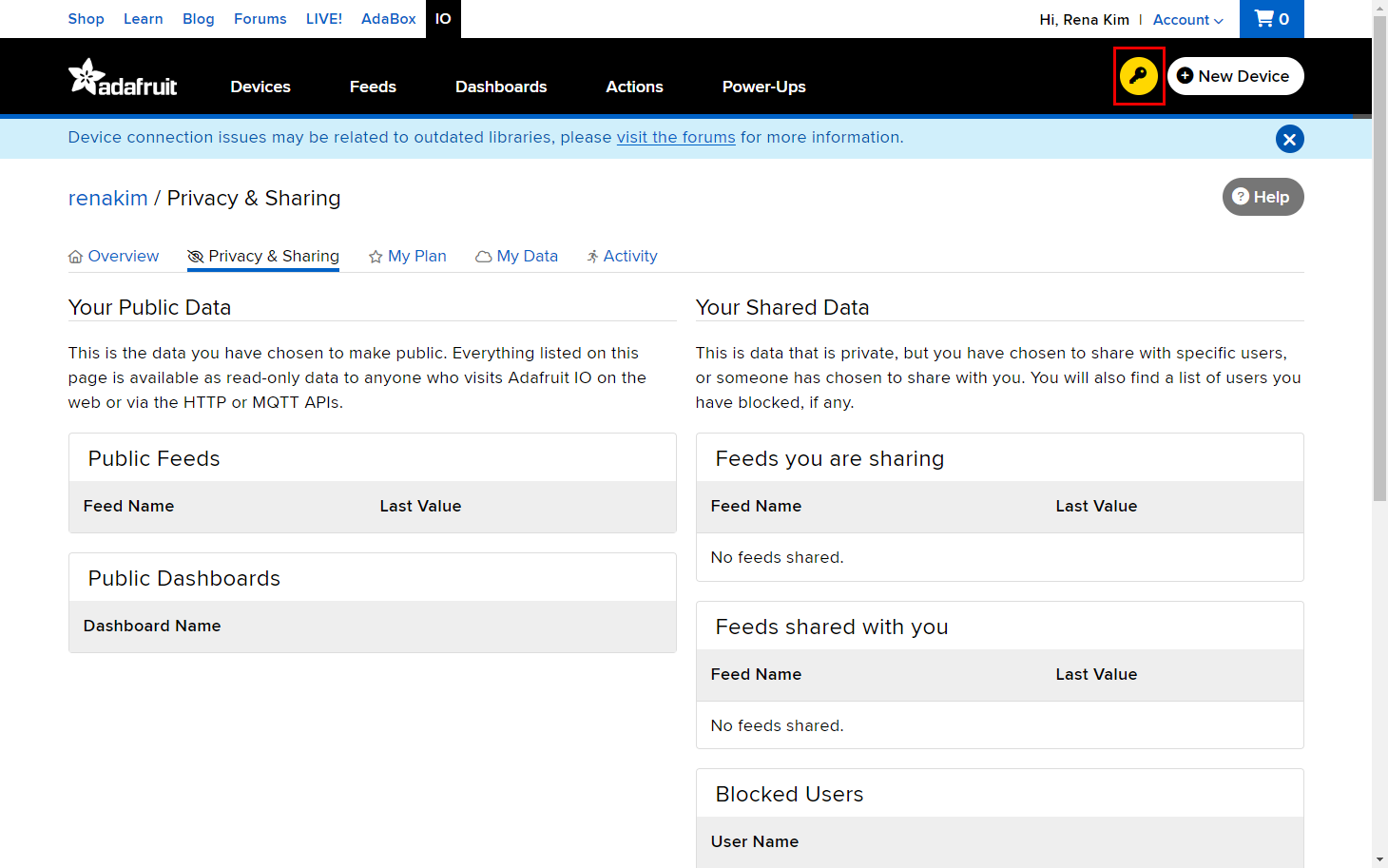Click the 'Hi, Rena Kim' greeting text
This screenshot has height=868, width=1388.
pyautogui.click(x=1085, y=20)
